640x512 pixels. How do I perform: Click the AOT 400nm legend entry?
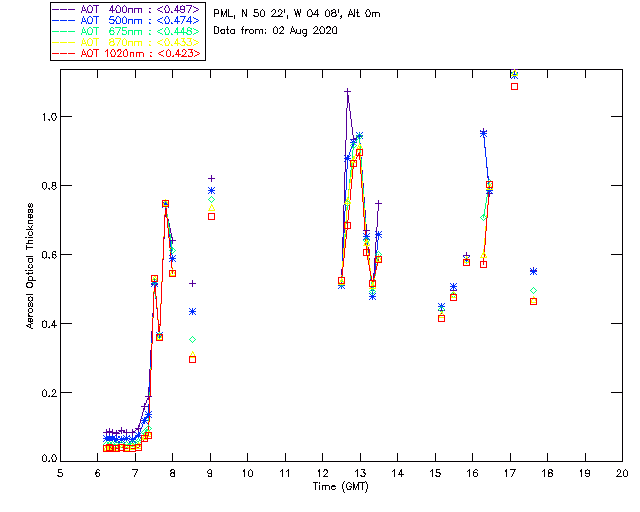point(127,9)
